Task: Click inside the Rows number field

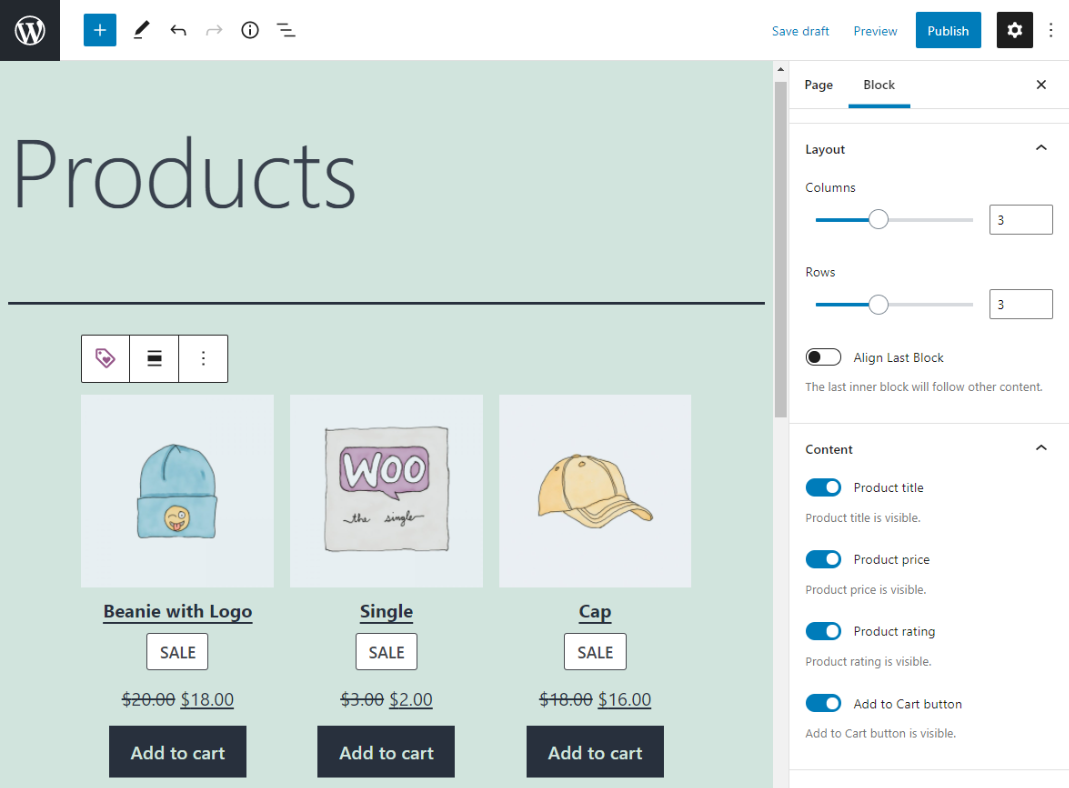Action: pyautogui.click(x=1020, y=304)
